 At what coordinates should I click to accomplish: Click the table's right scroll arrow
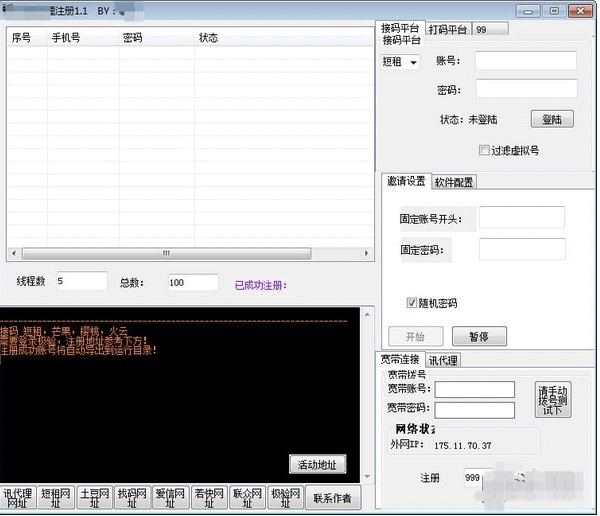(x=366, y=253)
